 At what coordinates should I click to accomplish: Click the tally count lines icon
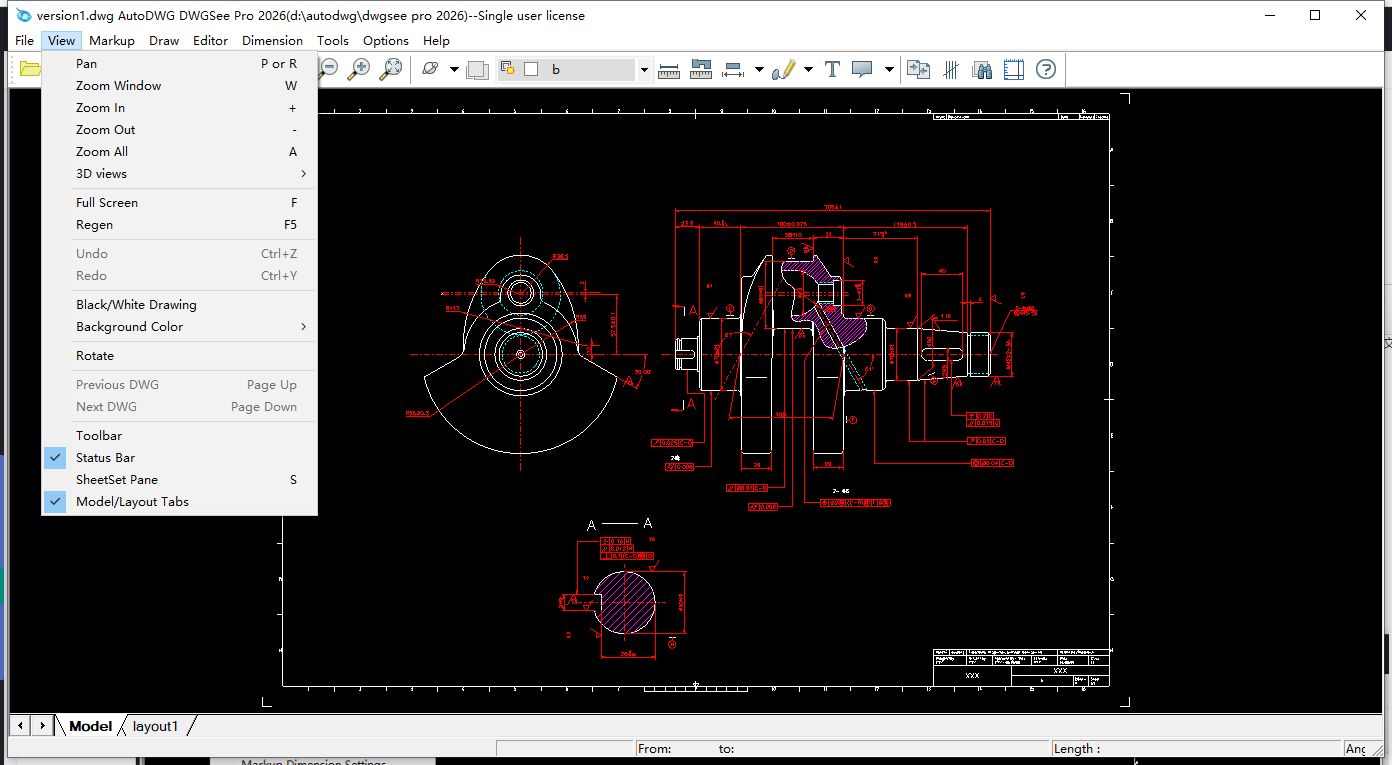click(x=951, y=69)
